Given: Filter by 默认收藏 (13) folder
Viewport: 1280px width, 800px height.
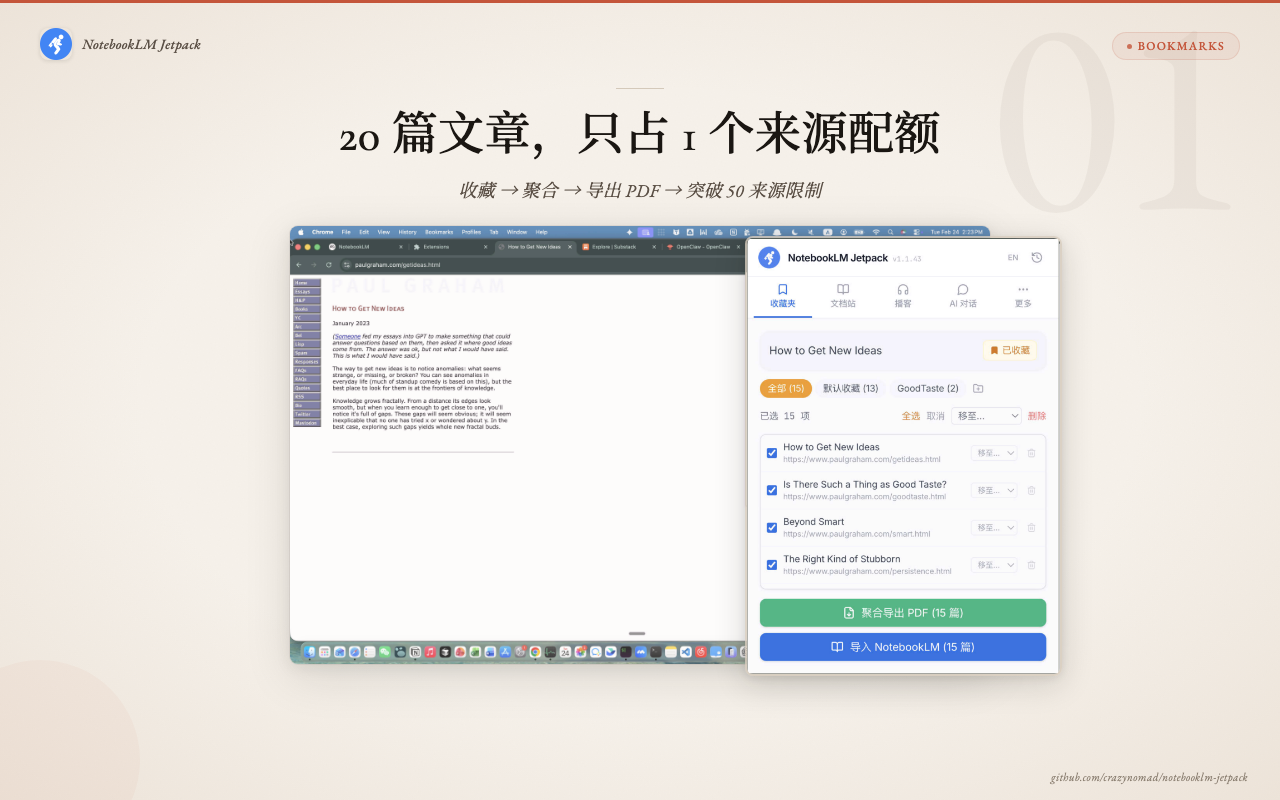Looking at the screenshot, I should point(851,388).
